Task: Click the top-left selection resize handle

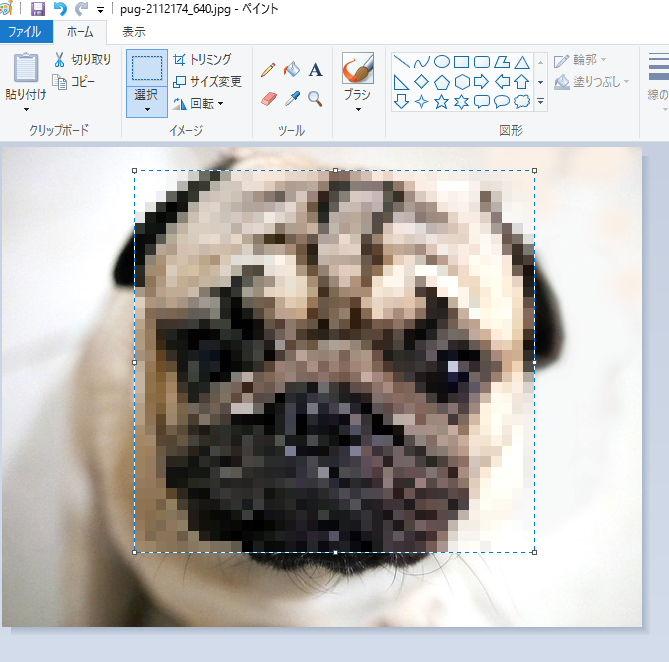Action: click(134, 171)
